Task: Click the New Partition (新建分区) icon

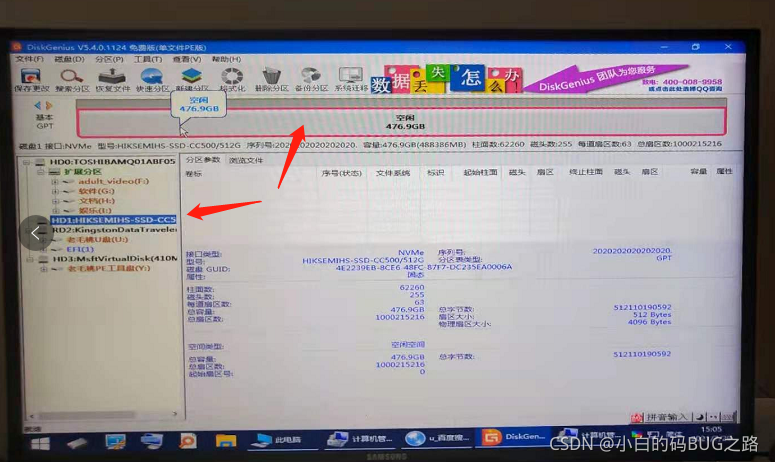Action: point(192,80)
